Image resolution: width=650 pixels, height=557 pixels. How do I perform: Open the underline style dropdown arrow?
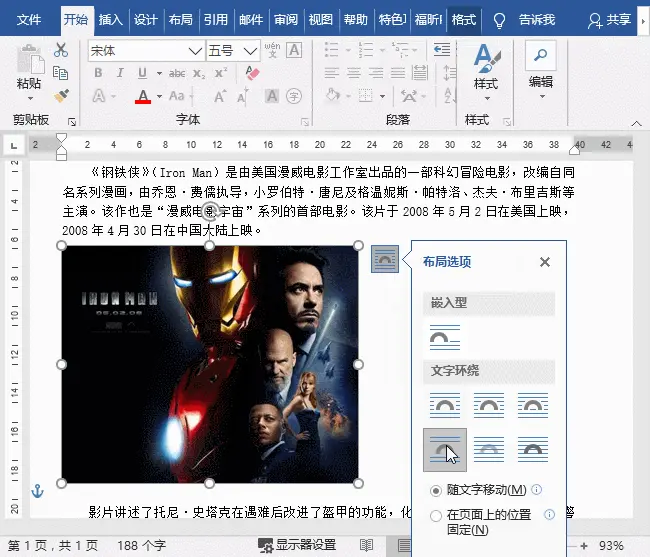tap(159, 73)
